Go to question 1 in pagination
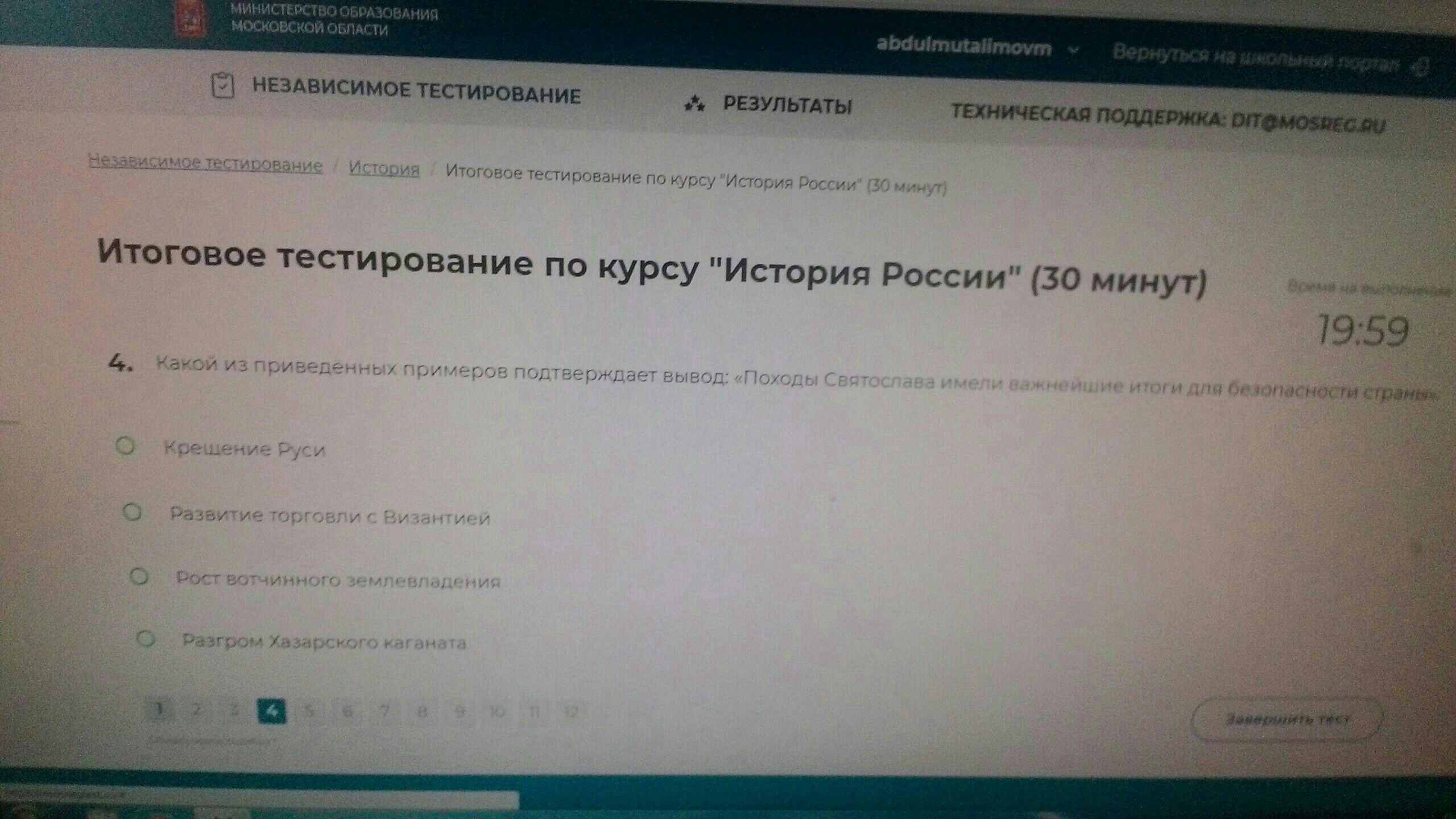 (160, 709)
